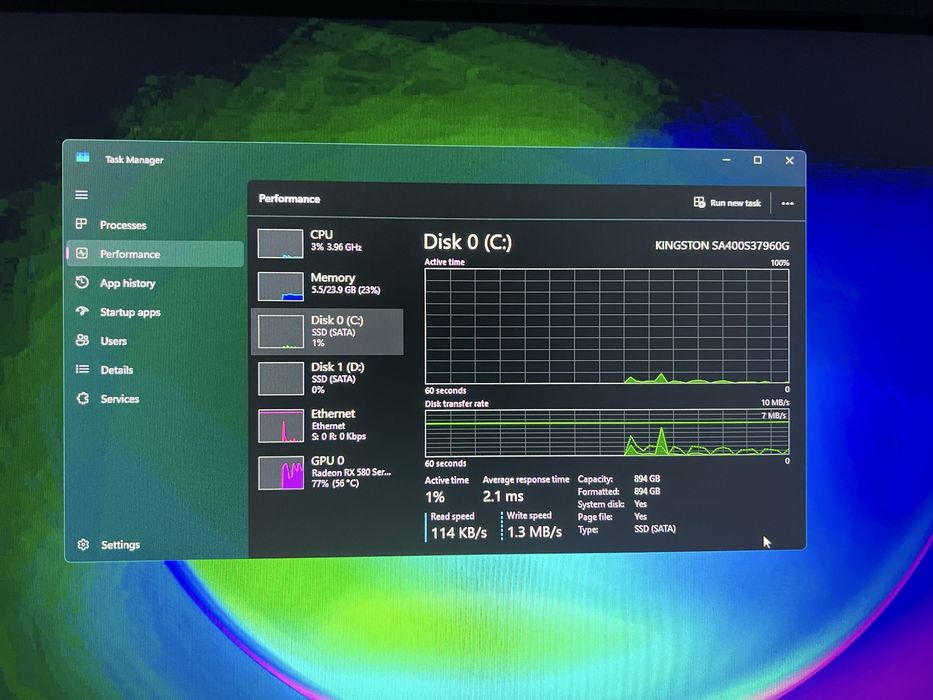The image size is (933, 700).
Task: Select the GPU 0 mini graph
Action: click(x=281, y=473)
